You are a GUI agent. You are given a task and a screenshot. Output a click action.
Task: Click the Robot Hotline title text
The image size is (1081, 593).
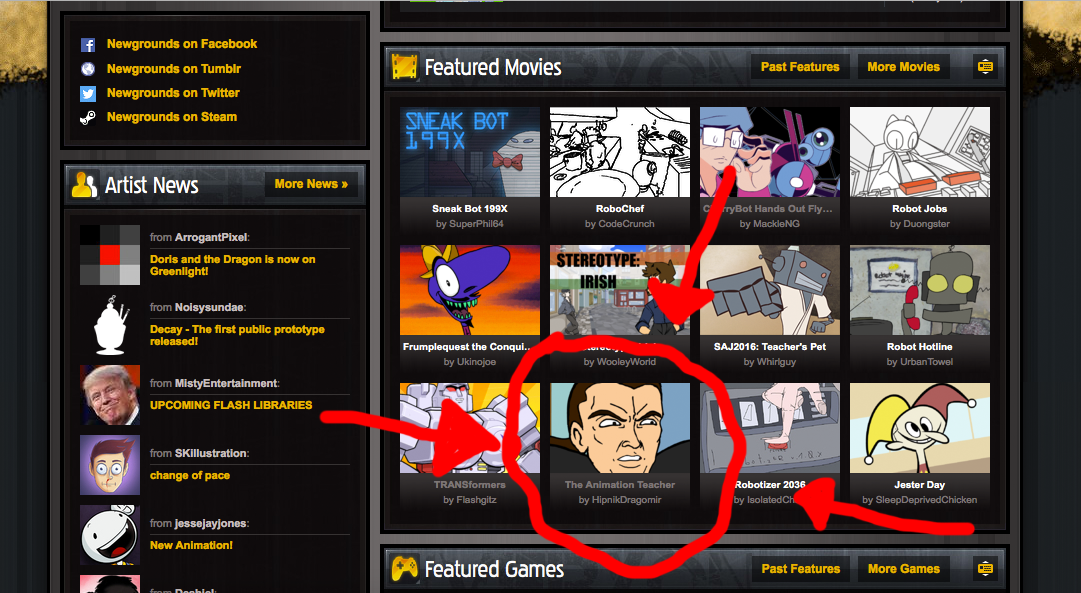tap(920, 347)
